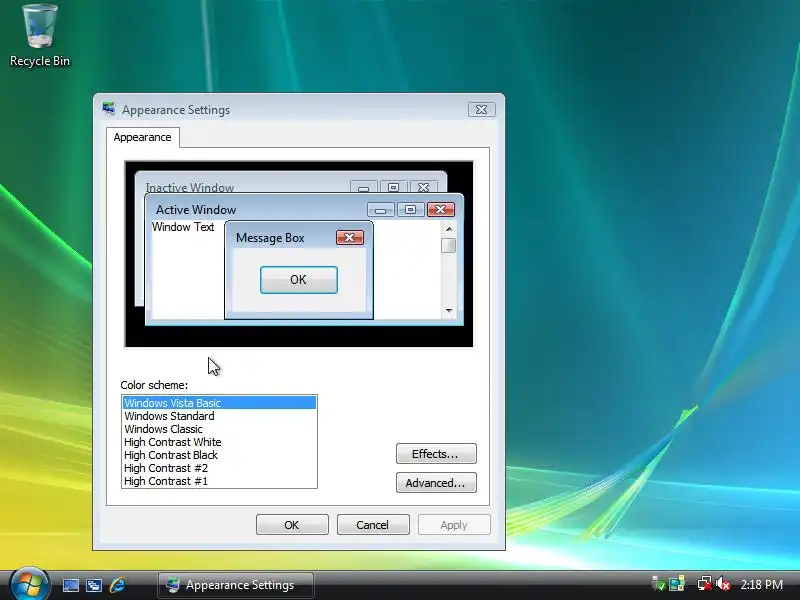Select High Contrast Black scheme
Image resolution: width=800 pixels, height=600 pixels.
(219, 455)
